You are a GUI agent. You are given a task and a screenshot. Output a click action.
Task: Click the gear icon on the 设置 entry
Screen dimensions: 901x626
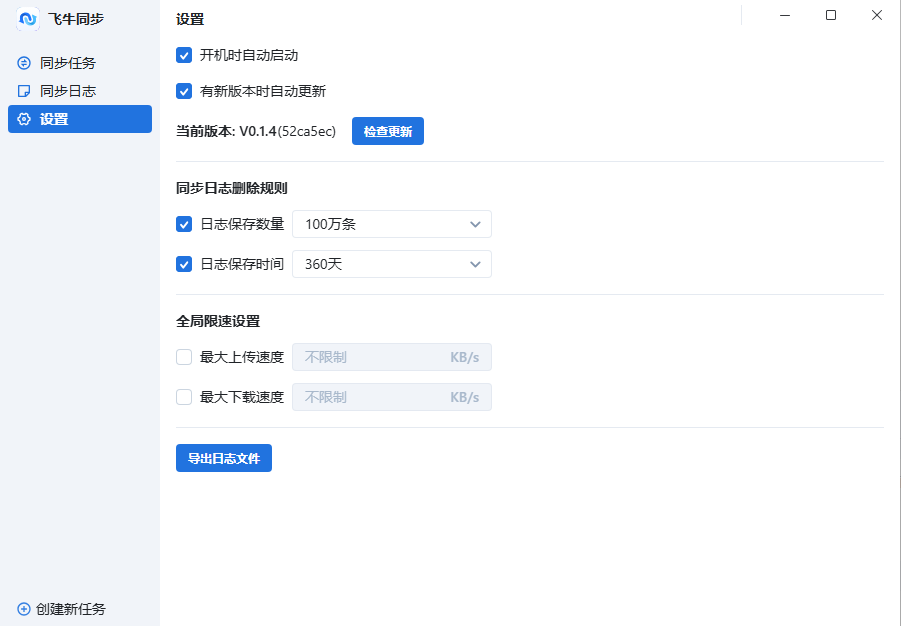click(22, 118)
